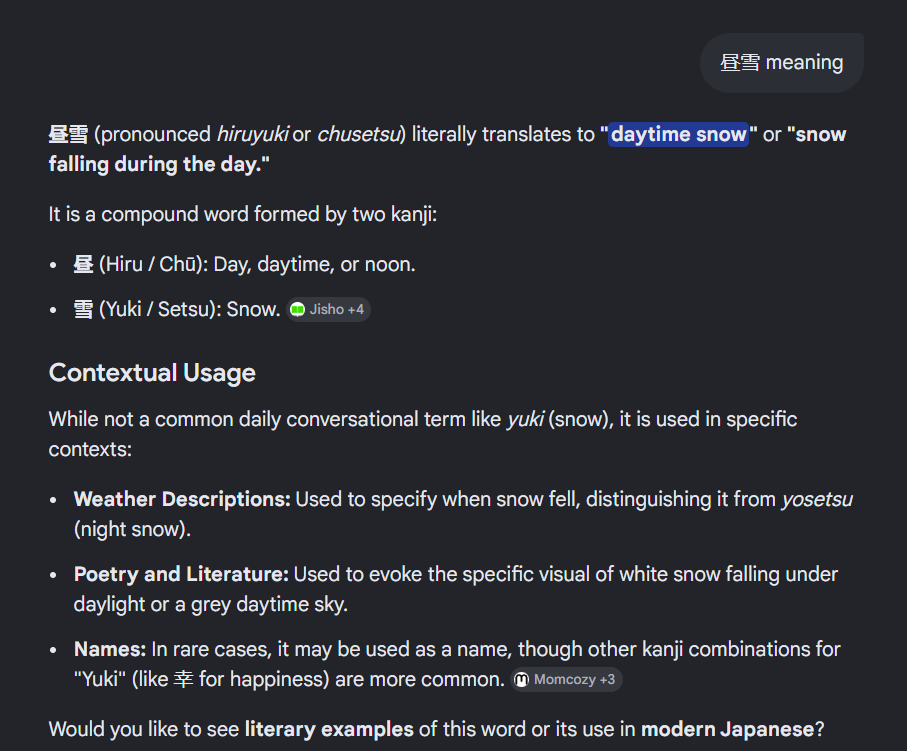Click the bold 'modern Japanese' suggestion

[727, 729]
